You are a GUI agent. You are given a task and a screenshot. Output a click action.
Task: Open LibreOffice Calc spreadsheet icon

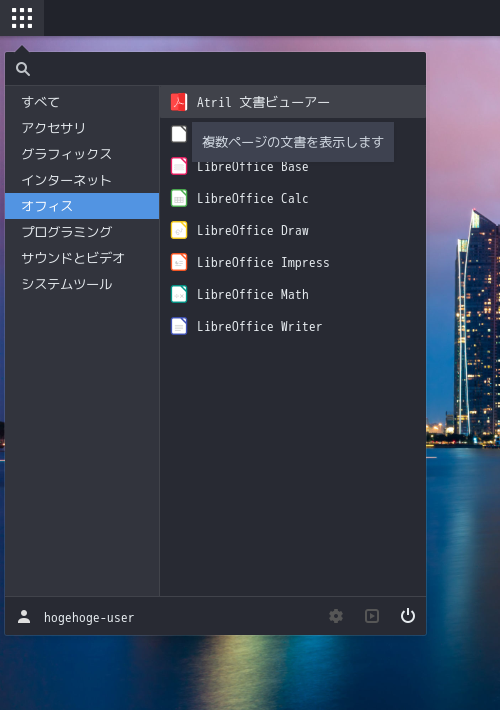(179, 198)
